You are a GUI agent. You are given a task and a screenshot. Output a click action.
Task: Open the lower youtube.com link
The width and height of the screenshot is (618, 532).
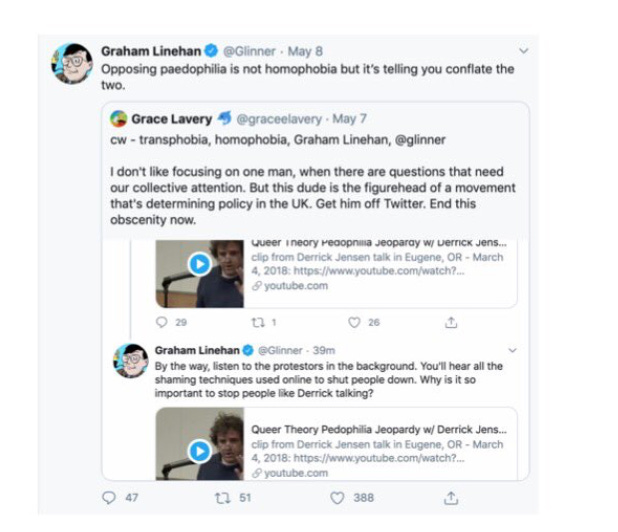[x=296, y=473]
